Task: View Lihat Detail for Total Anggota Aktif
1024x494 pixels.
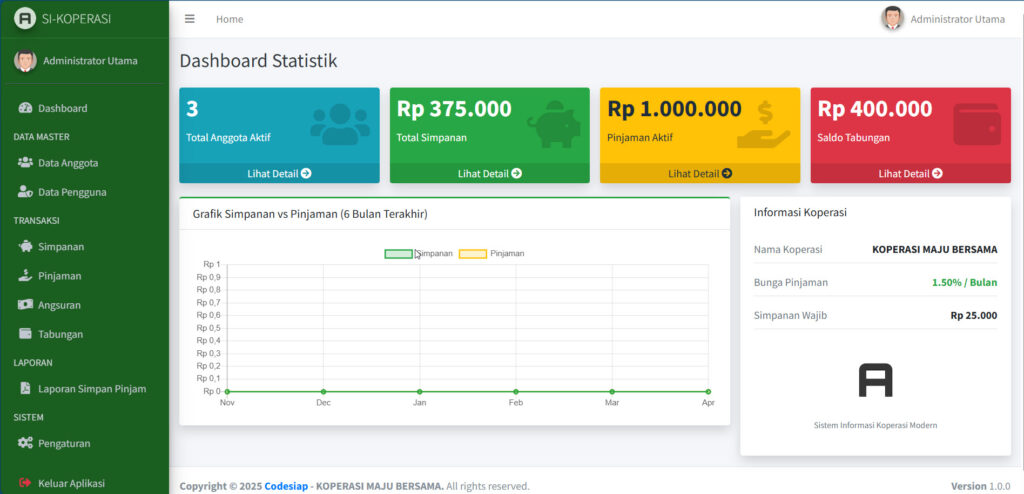Action: click(279, 173)
